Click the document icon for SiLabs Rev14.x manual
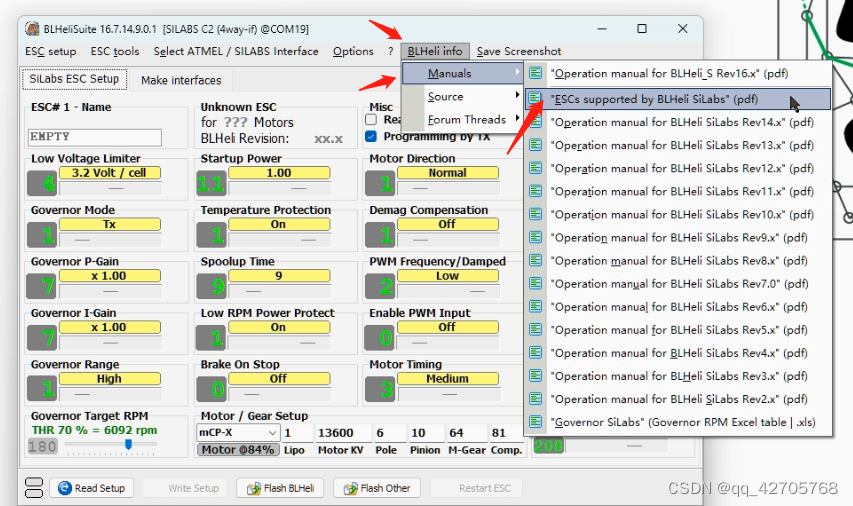This screenshot has height=506, width=853. click(536, 122)
